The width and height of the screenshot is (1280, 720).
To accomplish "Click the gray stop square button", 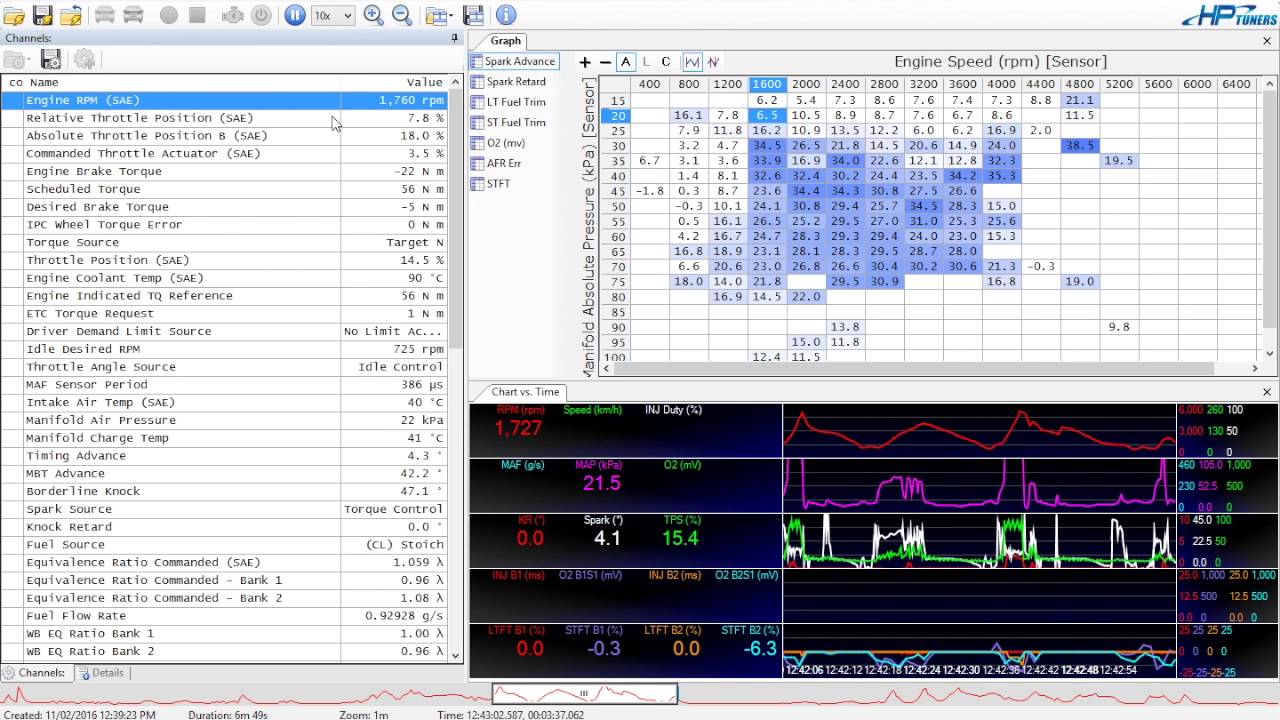I will [197, 15].
